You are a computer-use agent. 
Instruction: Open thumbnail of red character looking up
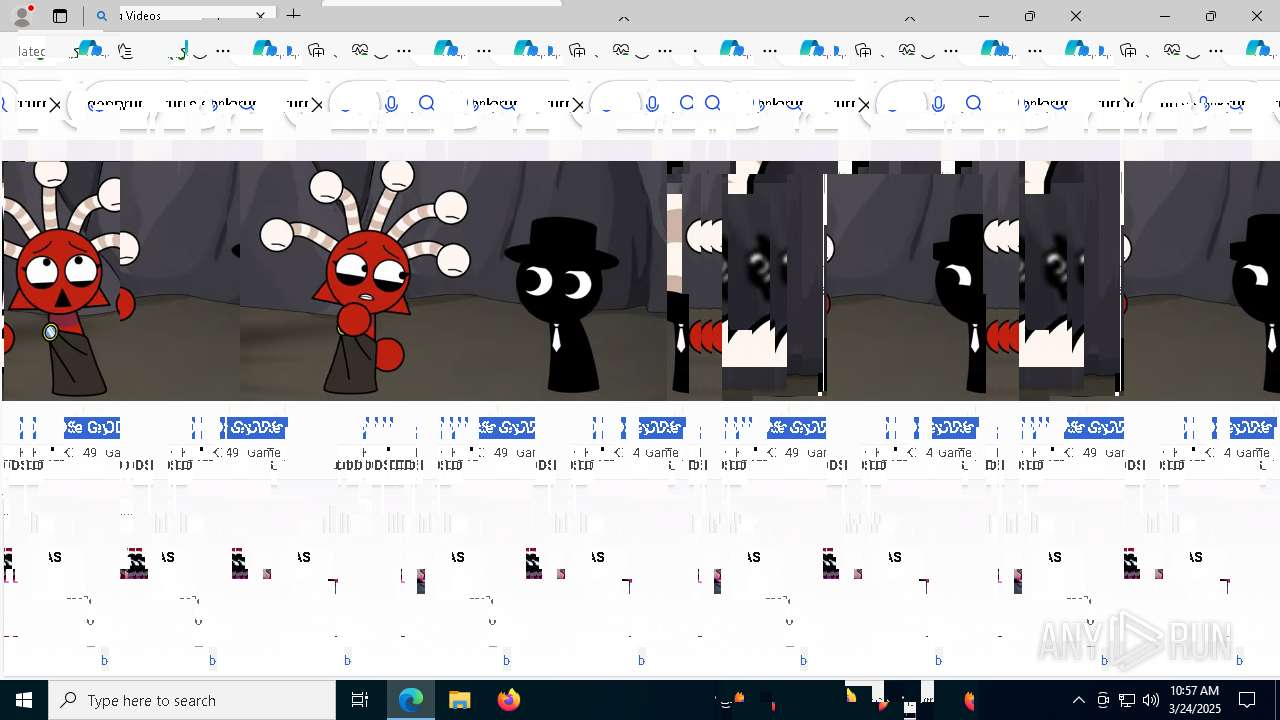click(61, 280)
